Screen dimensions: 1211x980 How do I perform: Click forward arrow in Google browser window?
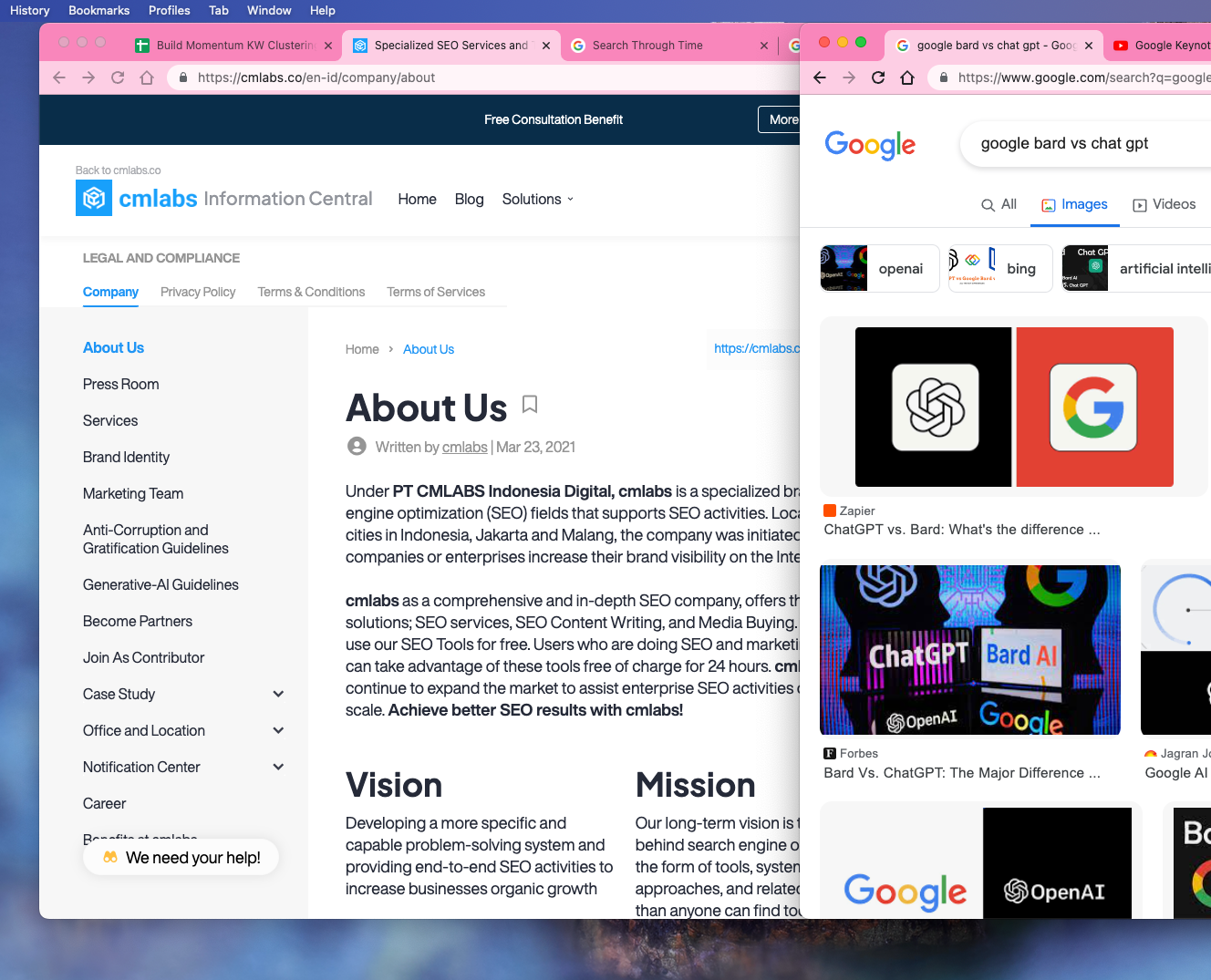(x=849, y=77)
